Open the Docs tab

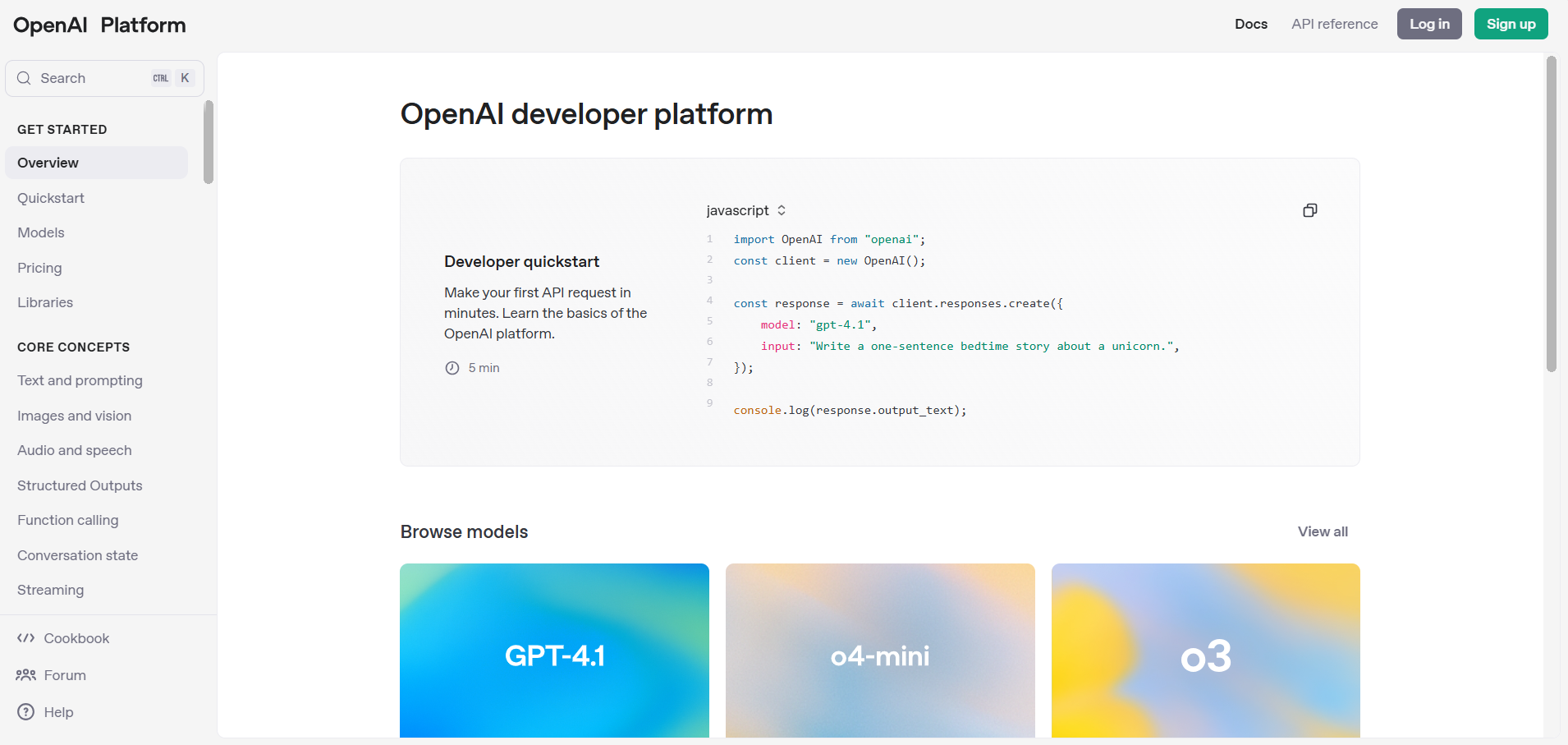pos(1251,24)
